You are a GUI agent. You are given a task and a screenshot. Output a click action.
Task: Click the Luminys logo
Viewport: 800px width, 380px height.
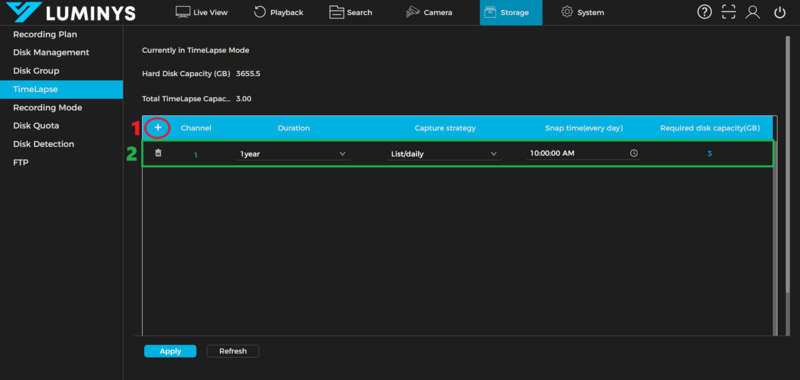click(71, 13)
